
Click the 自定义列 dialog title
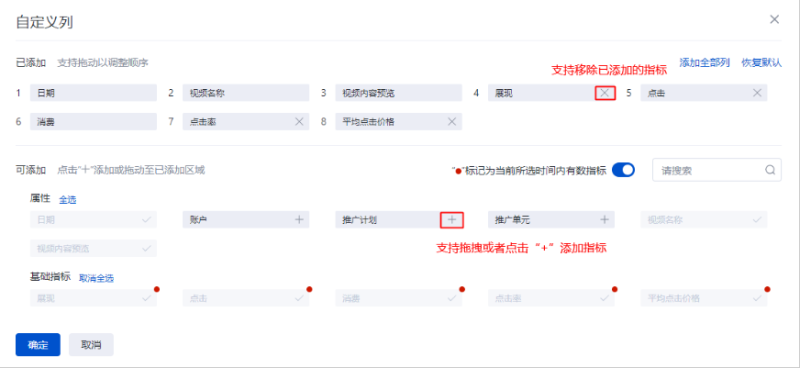44,22
